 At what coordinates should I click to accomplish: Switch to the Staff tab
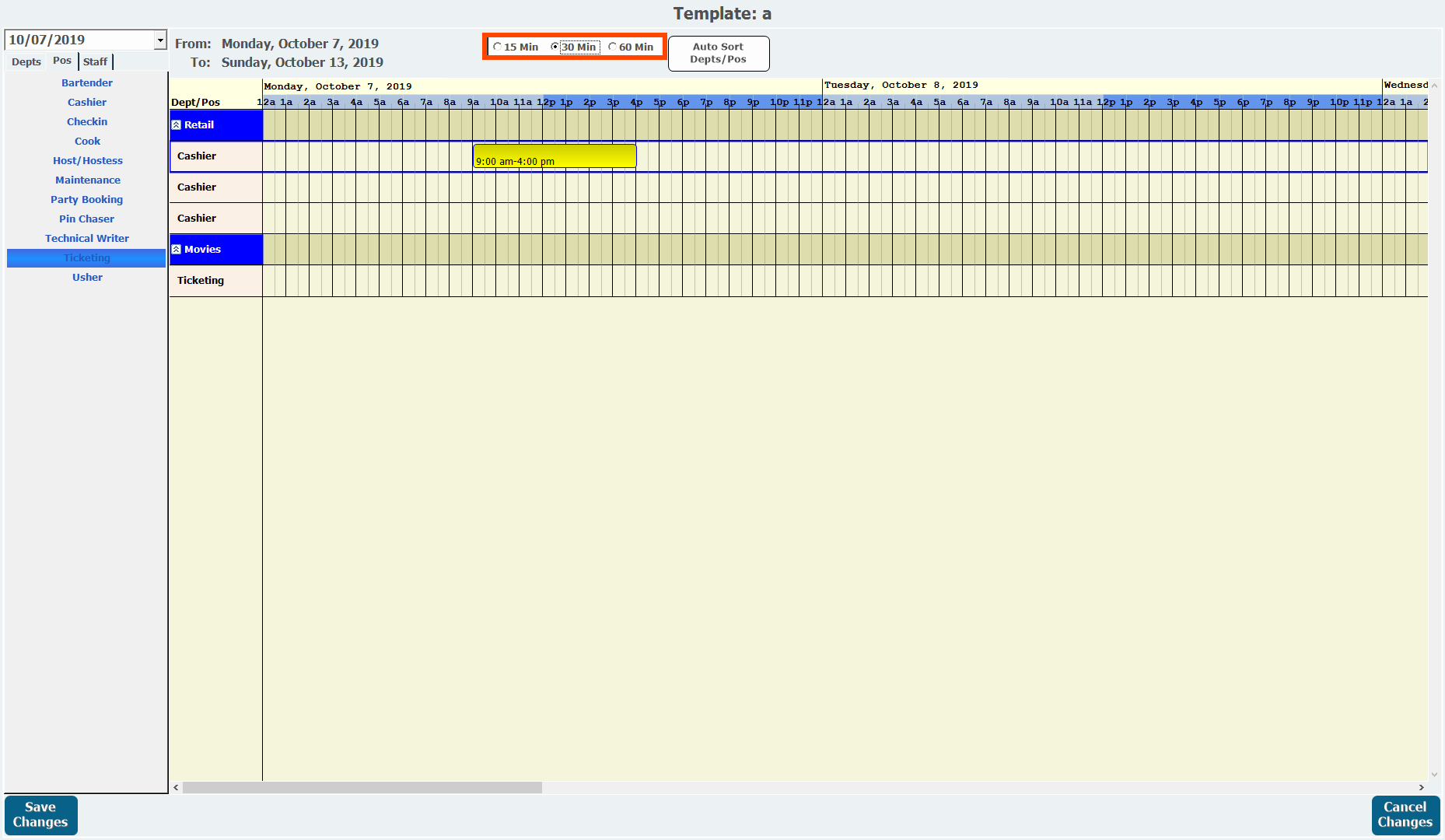tap(95, 62)
